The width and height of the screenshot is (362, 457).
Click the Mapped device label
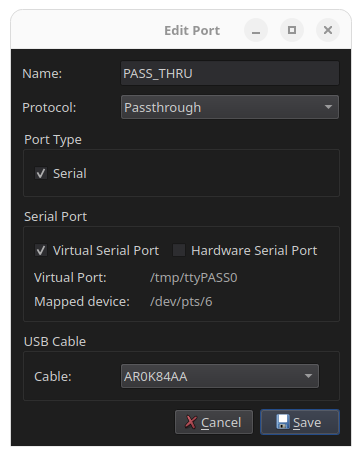click(82, 302)
